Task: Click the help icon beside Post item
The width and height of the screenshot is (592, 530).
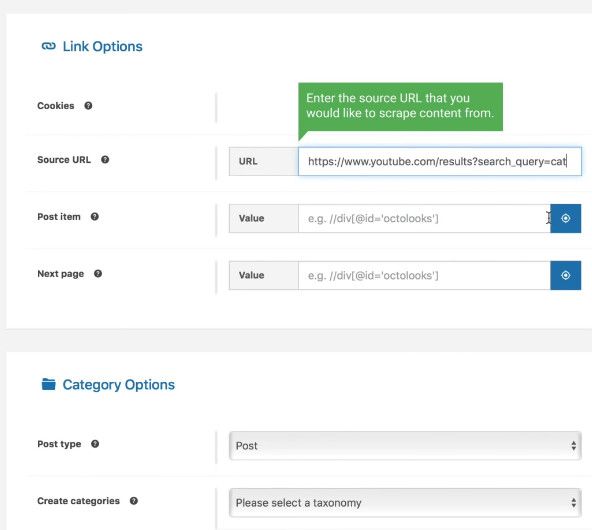Action: tap(95, 217)
